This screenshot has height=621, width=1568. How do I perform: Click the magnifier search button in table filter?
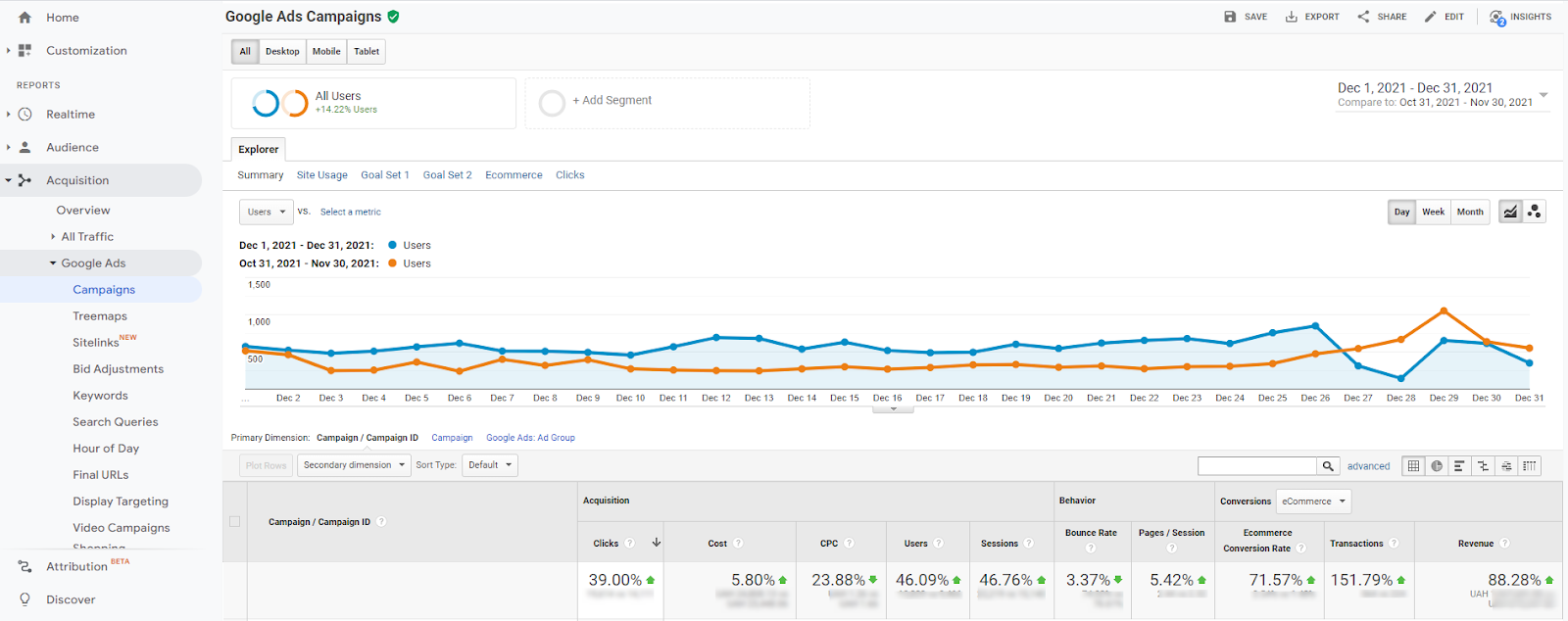[1328, 466]
